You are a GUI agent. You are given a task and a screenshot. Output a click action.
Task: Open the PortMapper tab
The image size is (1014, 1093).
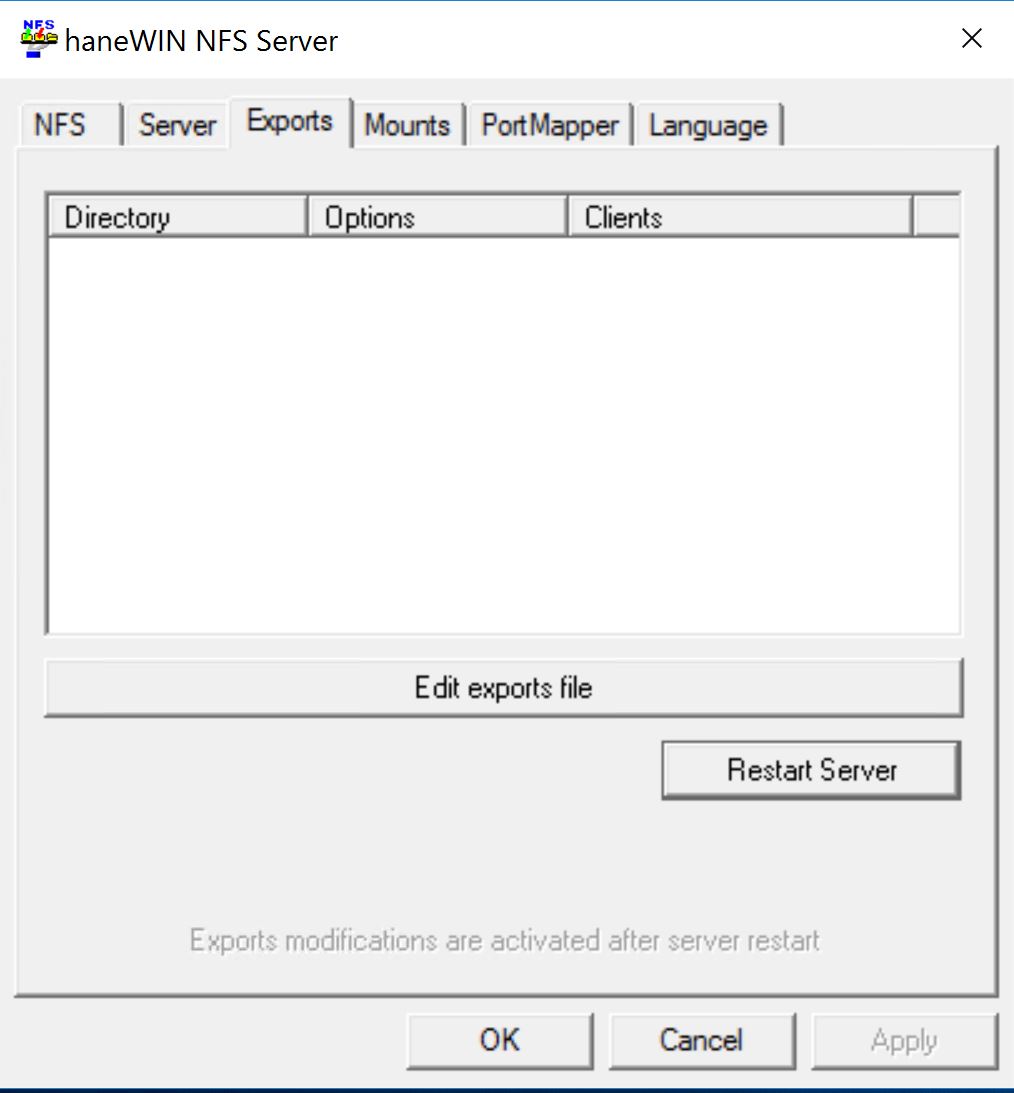[550, 125]
